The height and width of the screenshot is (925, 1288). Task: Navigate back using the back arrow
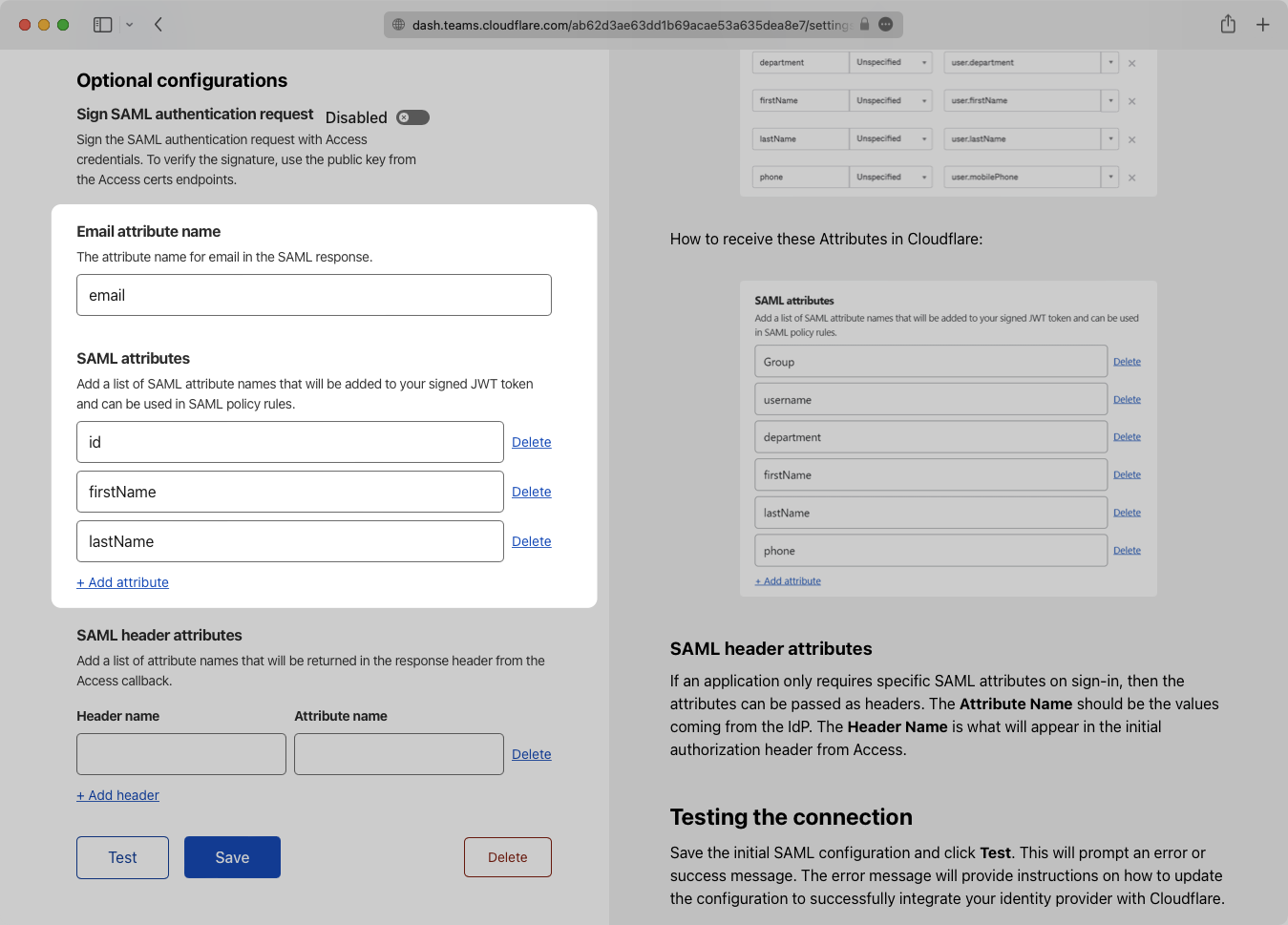(158, 24)
